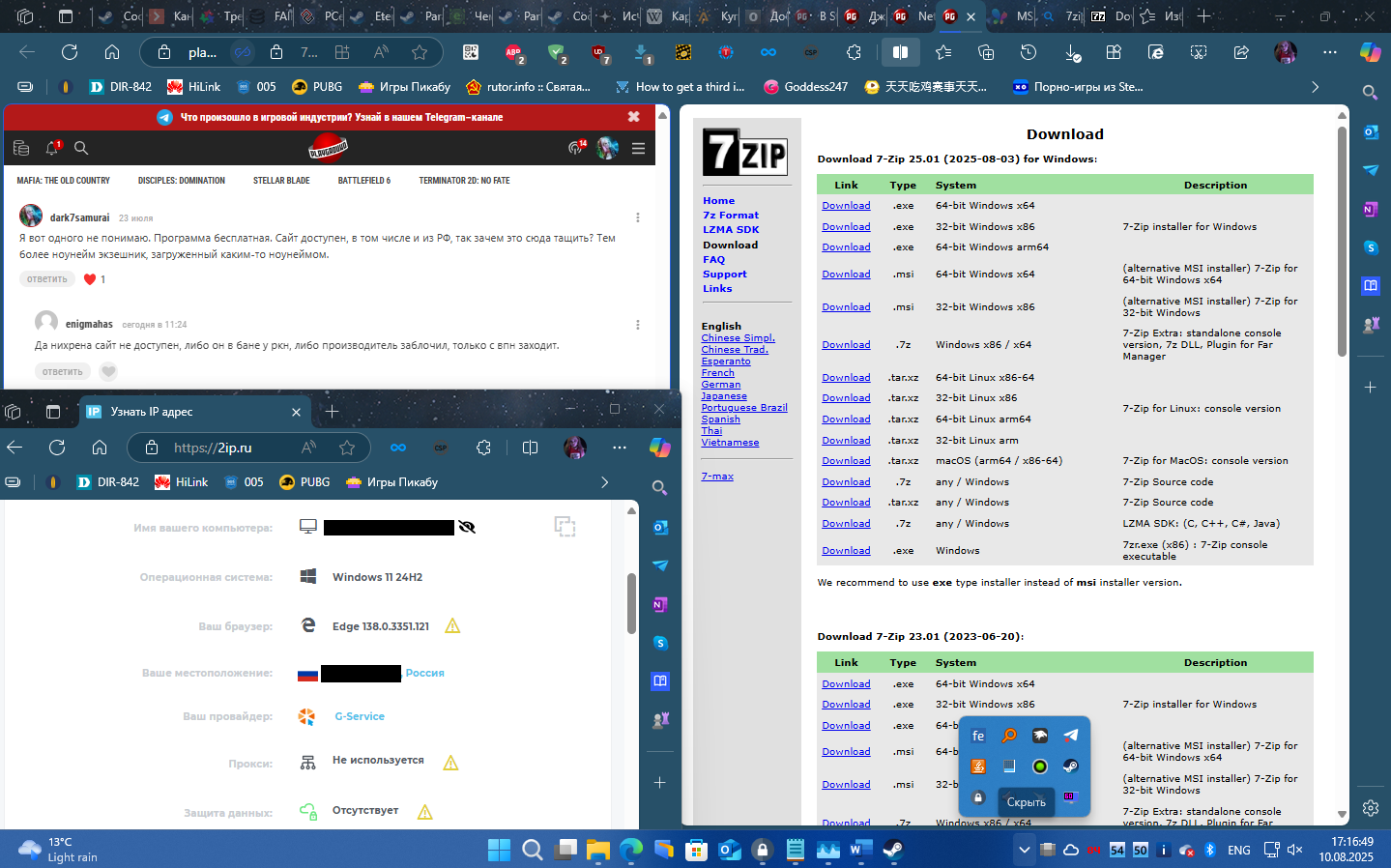Launch Telegram tray icon with red notification dot
1391x868 pixels.
click(x=1071, y=736)
